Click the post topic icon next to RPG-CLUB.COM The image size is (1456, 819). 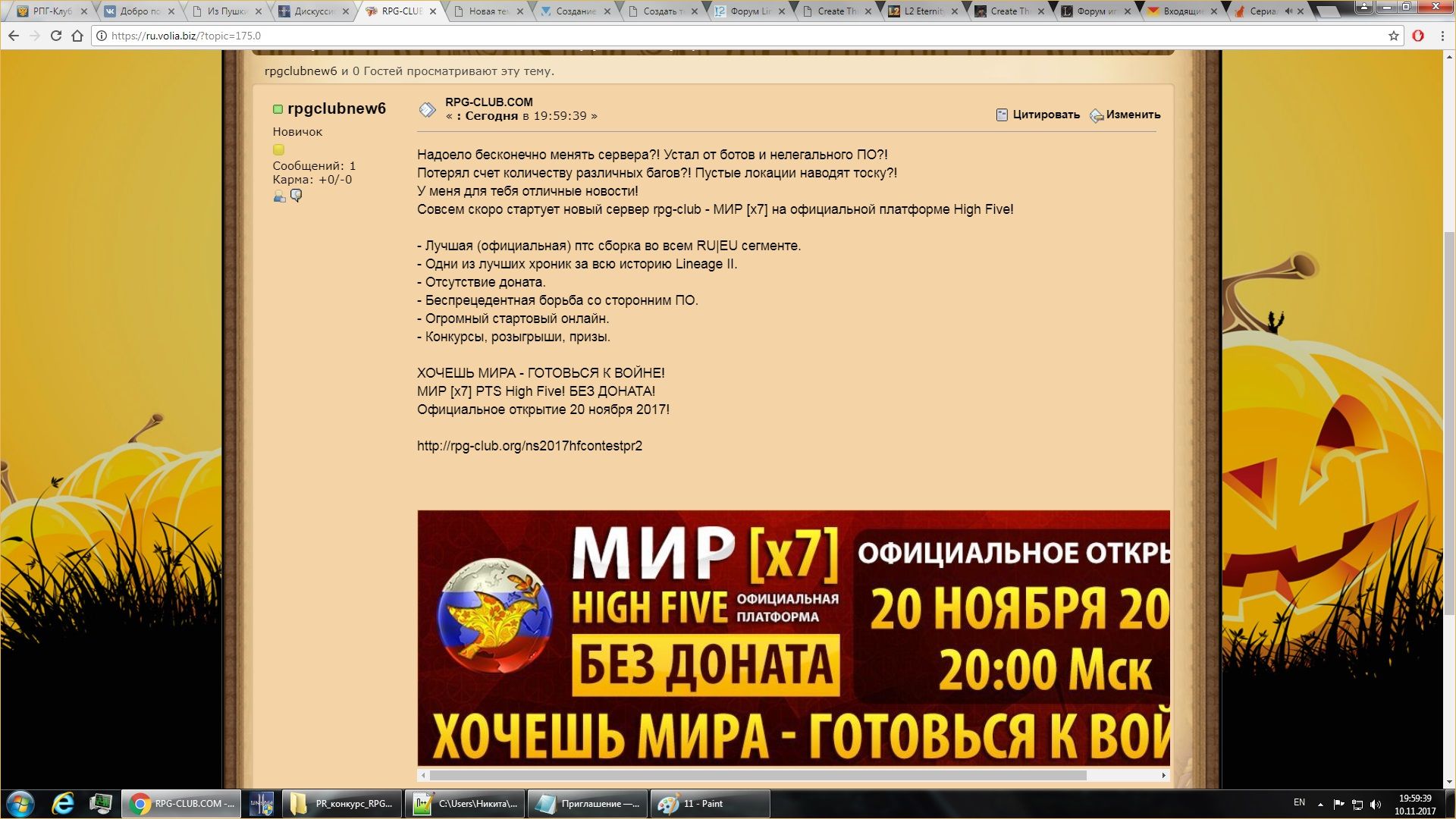pos(428,110)
